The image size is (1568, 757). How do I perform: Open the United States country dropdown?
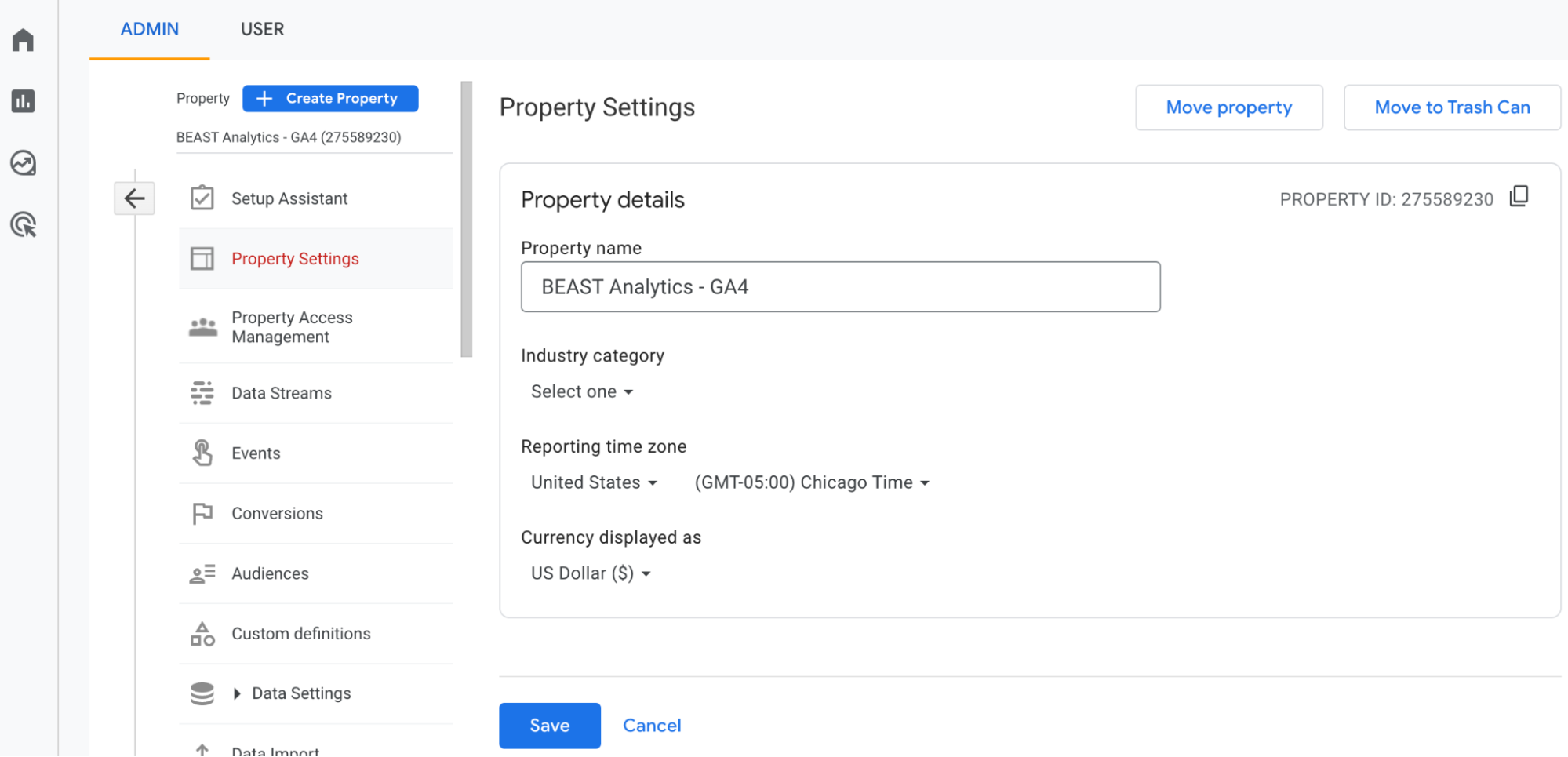pyautogui.click(x=594, y=482)
